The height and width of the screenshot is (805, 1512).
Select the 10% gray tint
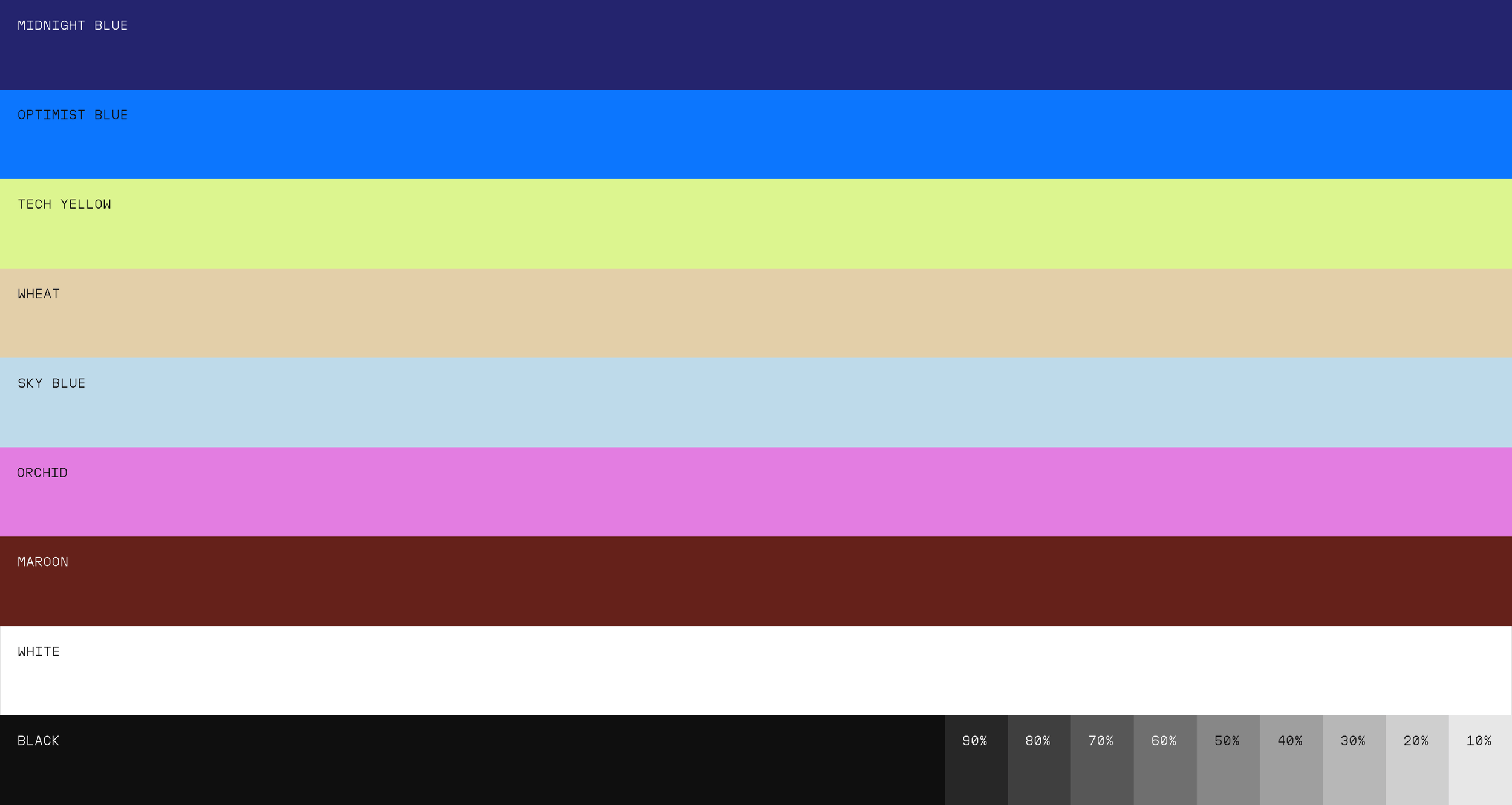1481,760
